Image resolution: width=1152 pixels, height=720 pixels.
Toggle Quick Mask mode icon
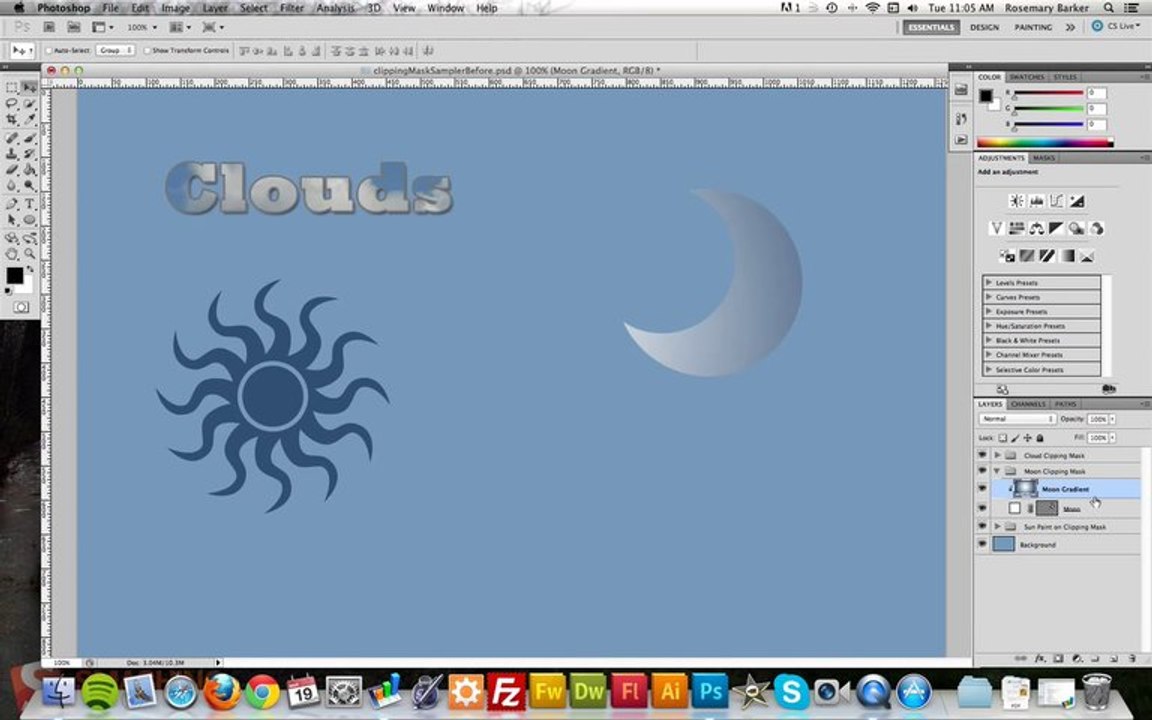point(21,307)
